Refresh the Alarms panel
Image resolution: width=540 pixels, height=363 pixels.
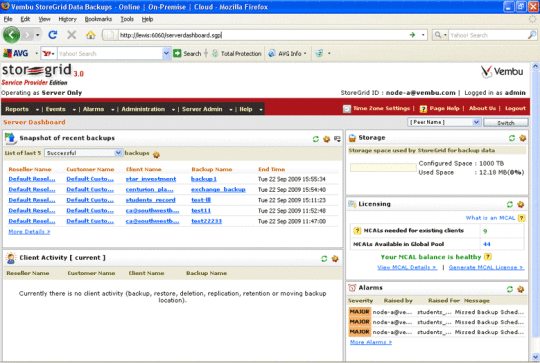coord(510,289)
